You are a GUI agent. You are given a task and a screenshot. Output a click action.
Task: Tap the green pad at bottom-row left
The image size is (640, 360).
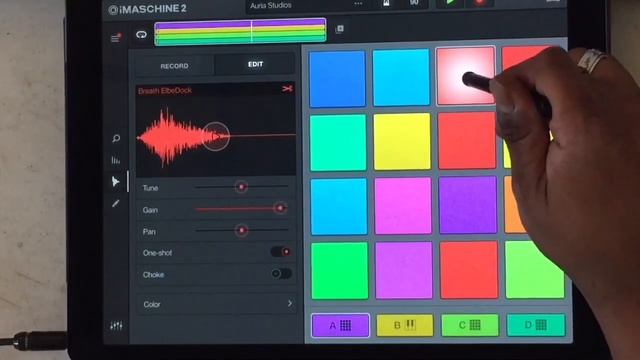click(x=340, y=271)
